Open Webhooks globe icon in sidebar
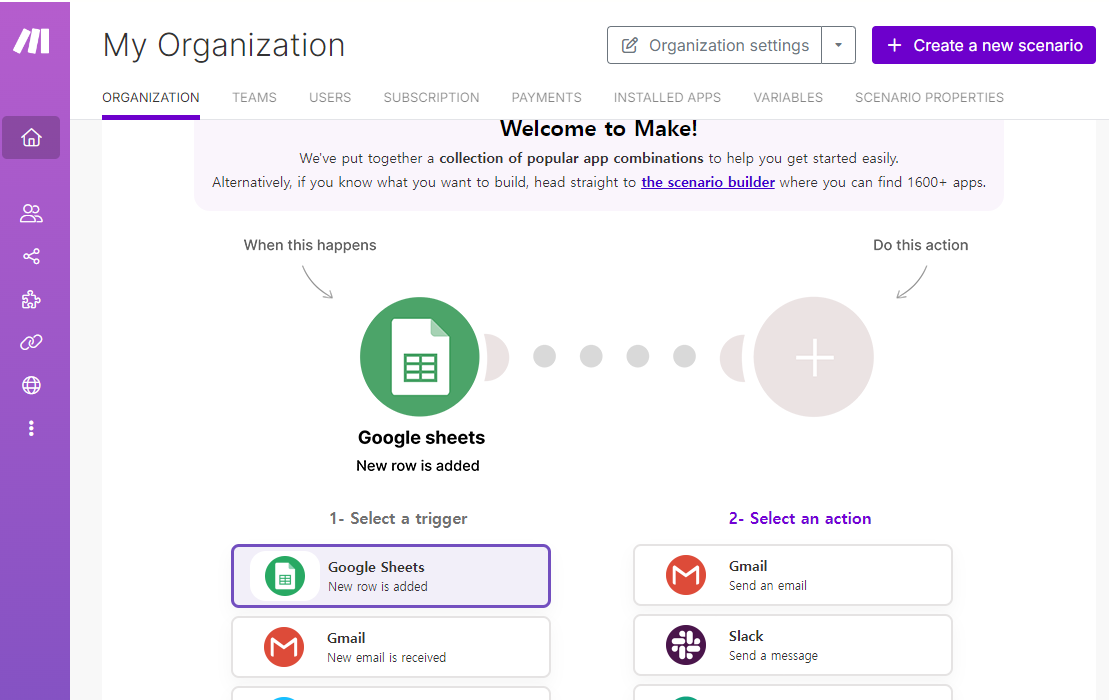The width and height of the screenshot is (1109, 700). pos(31,385)
